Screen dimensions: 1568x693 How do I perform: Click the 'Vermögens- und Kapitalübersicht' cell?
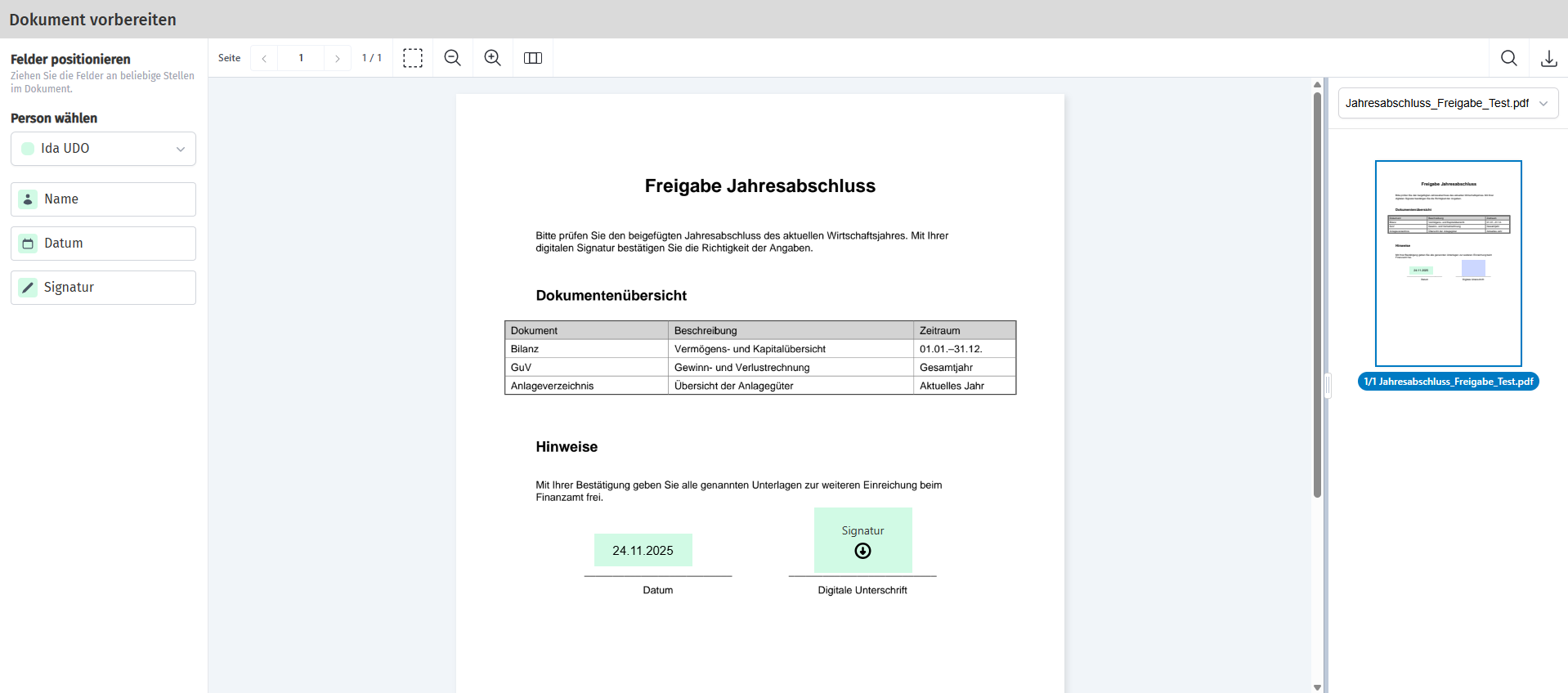pos(791,349)
